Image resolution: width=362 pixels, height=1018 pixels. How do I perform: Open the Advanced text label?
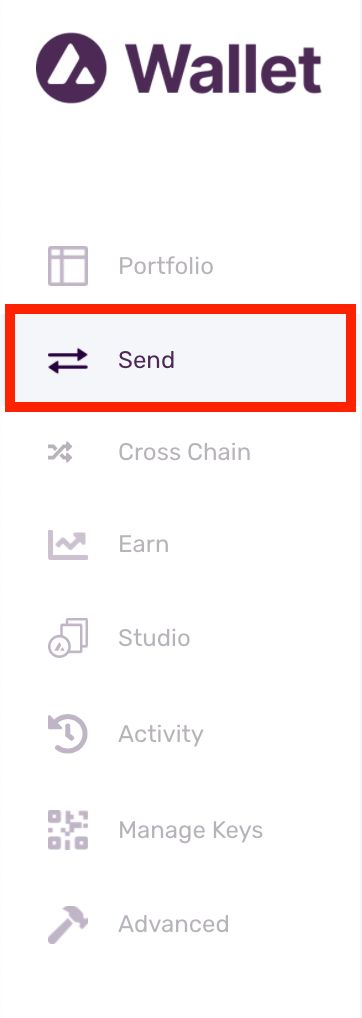point(174,924)
